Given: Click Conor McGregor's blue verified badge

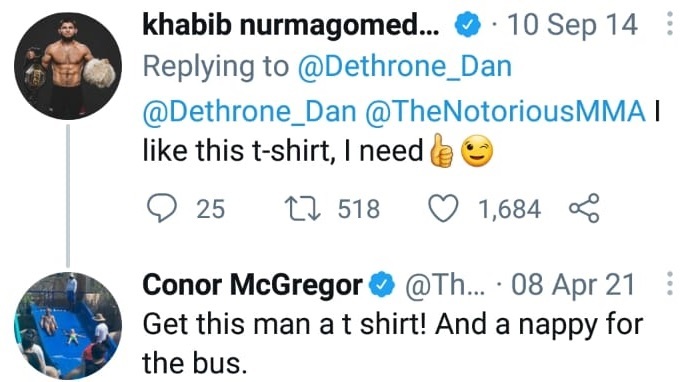Looking at the screenshot, I should pyautogui.click(x=381, y=285).
